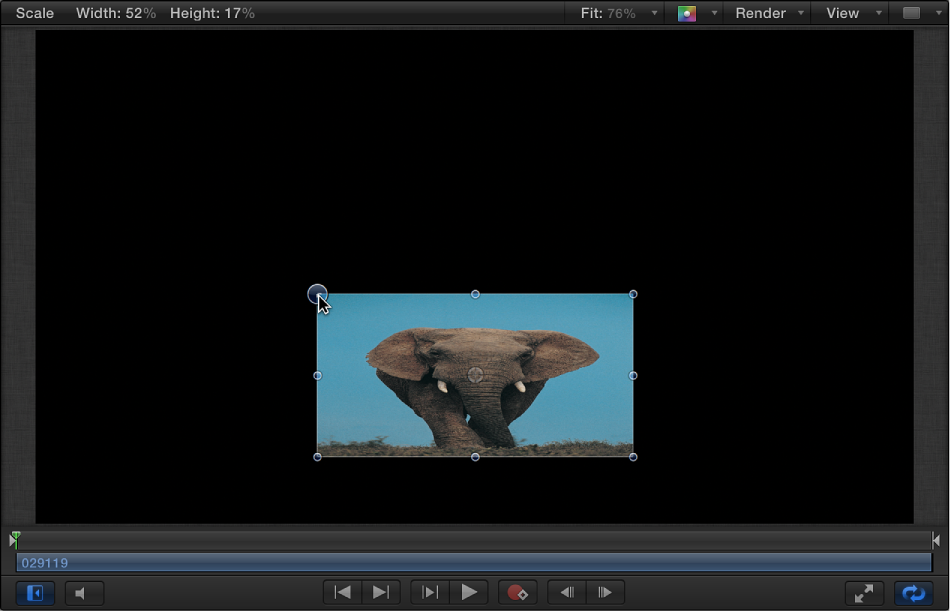
Task: Toggle loop playback on or off
Action: coord(914,592)
